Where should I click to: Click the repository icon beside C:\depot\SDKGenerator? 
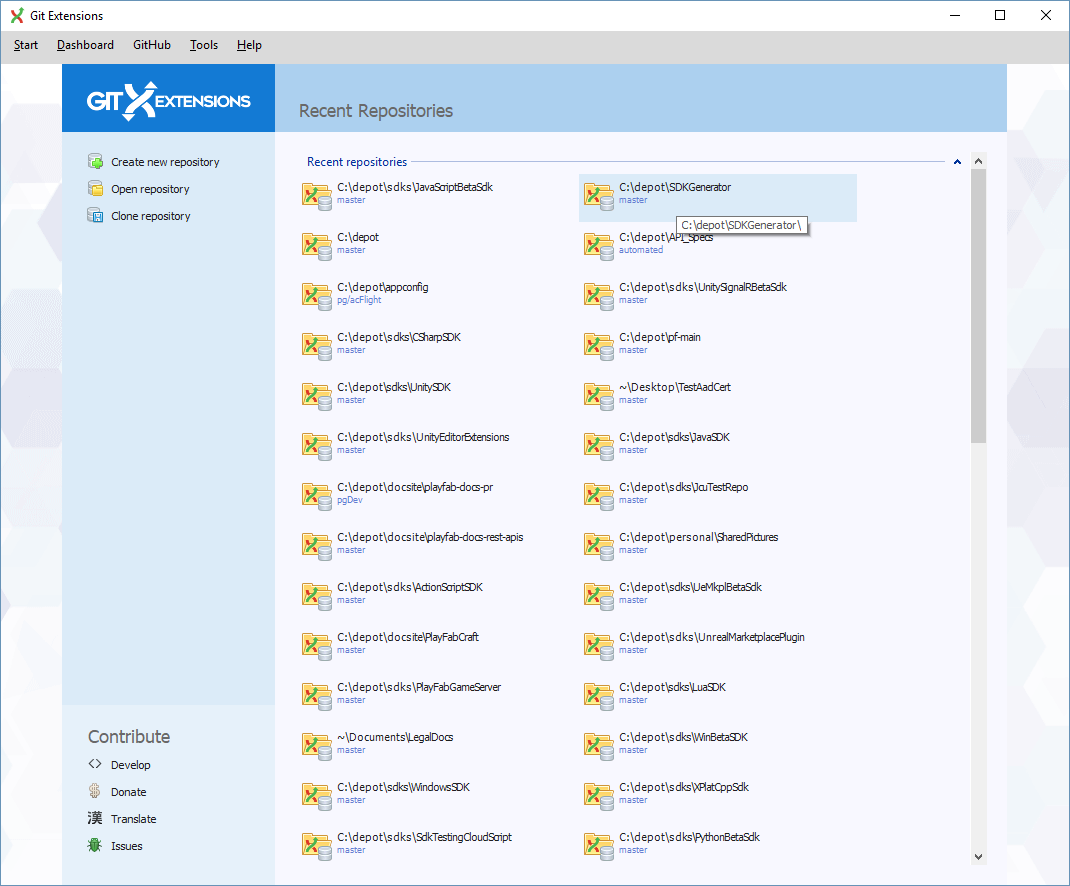point(598,196)
